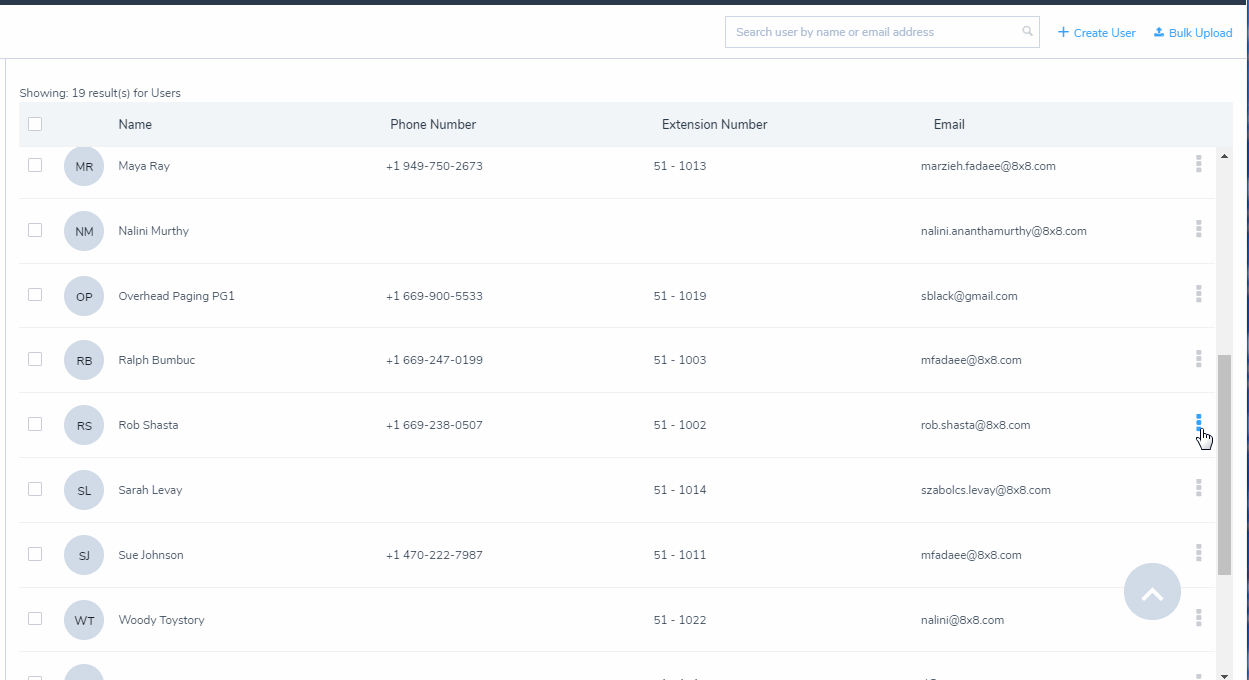The image size is (1249, 680).
Task: Open the Overhead Paging PG1 name
Action: pos(176,296)
